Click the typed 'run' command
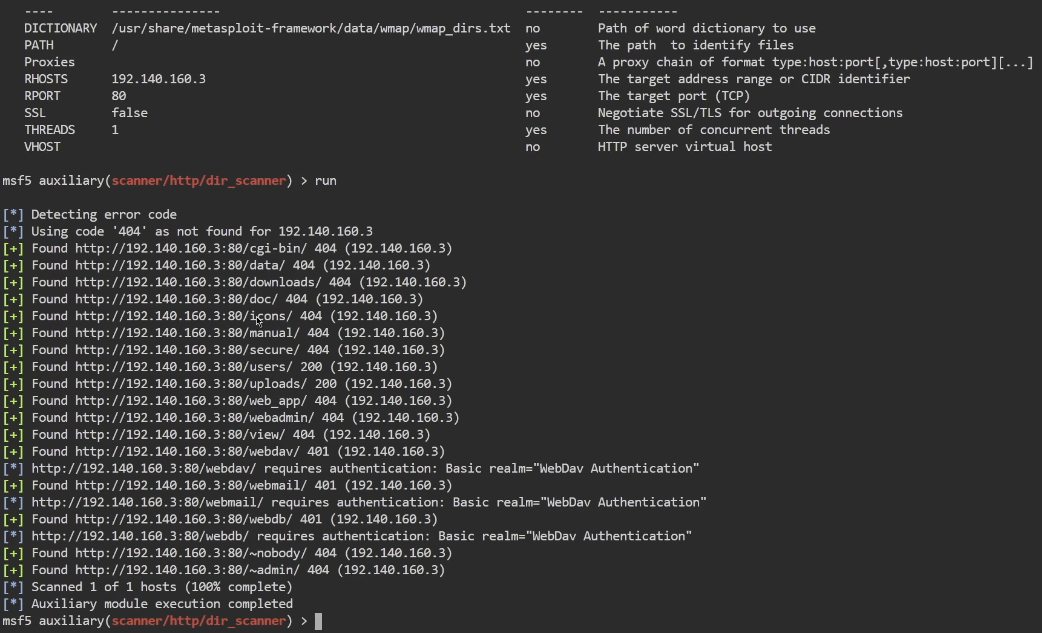The image size is (1042, 633). [x=326, y=181]
